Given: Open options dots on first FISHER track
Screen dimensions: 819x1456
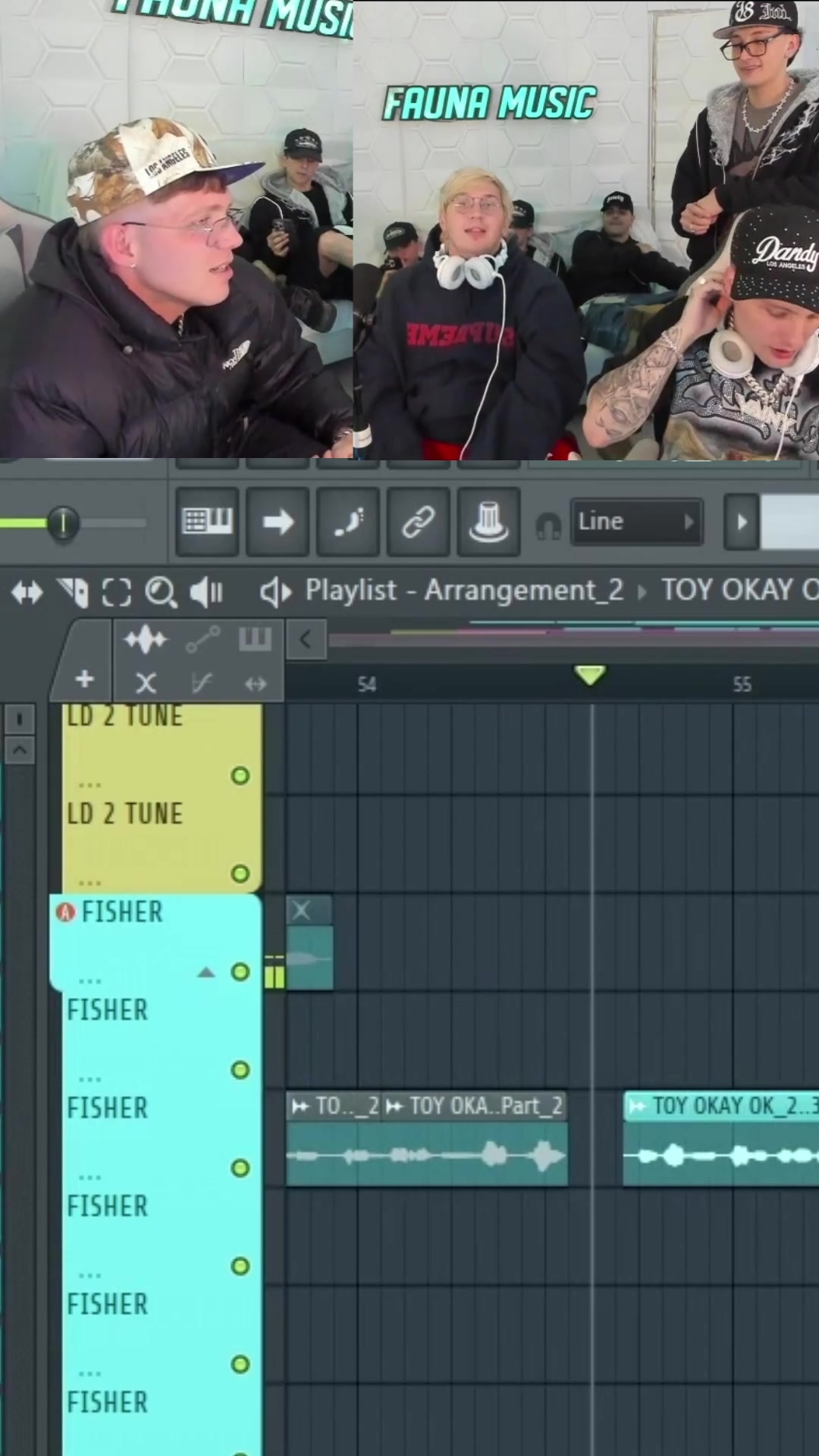Looking at the screenshot, I should tap(89, 981).
